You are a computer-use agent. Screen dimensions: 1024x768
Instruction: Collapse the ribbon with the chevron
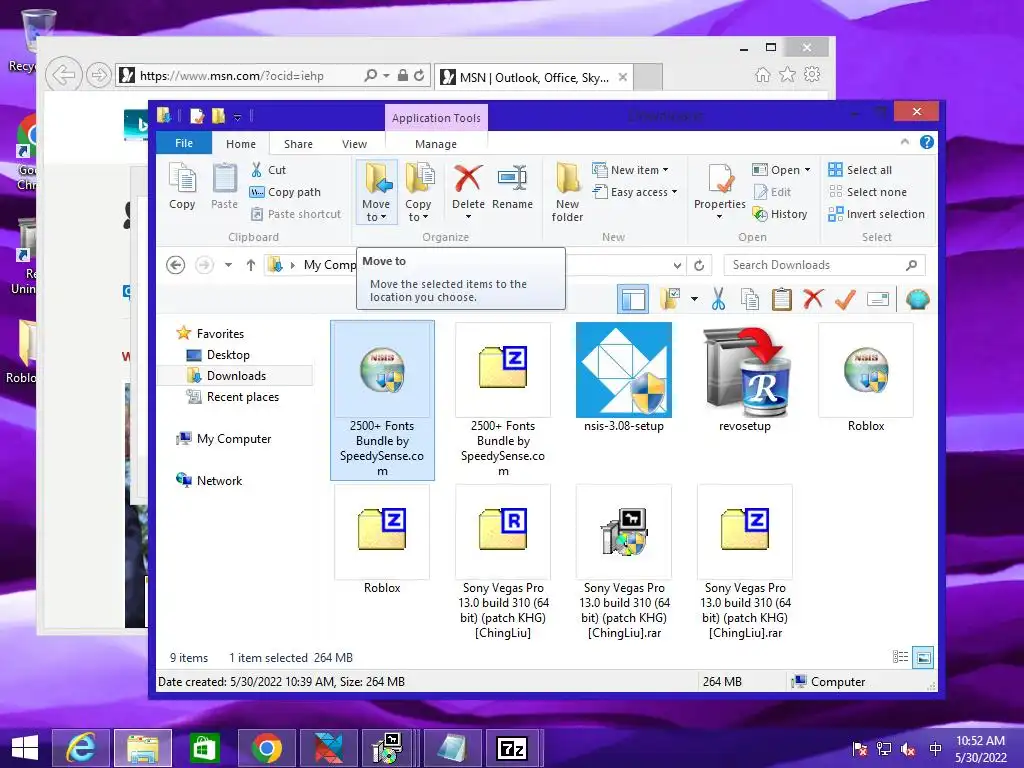tap(904, 142)
